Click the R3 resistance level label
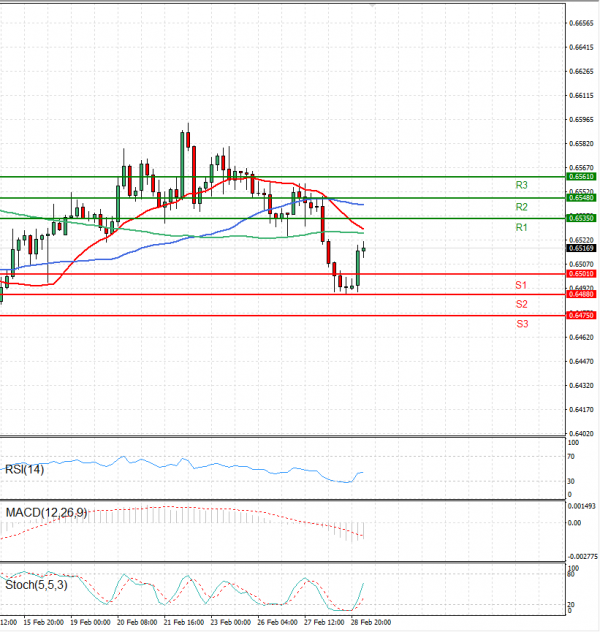The width and height of the screenshot is (600, 632). click(x=521, y=186)
